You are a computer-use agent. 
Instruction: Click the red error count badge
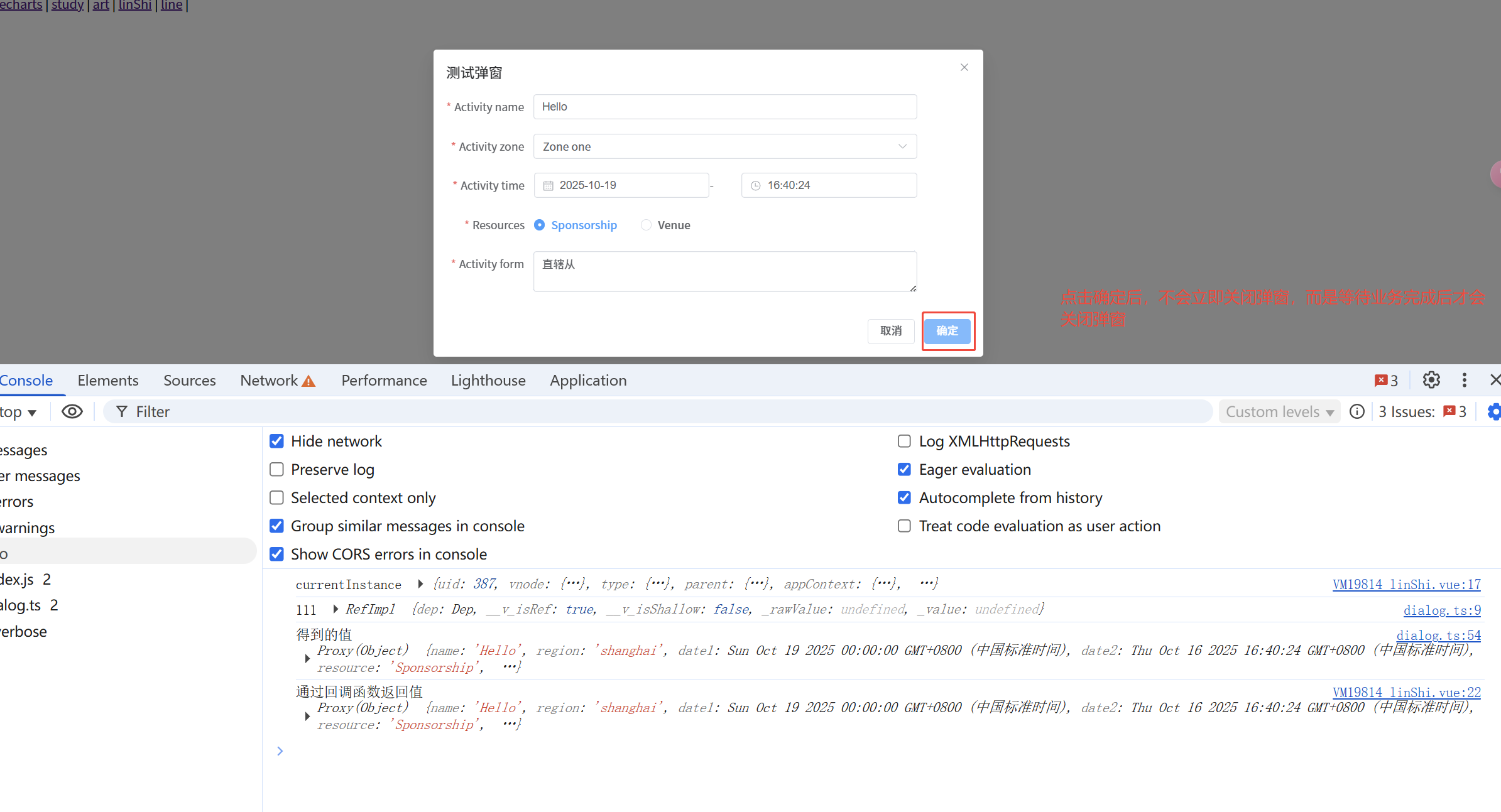[x=1386, y=381]
